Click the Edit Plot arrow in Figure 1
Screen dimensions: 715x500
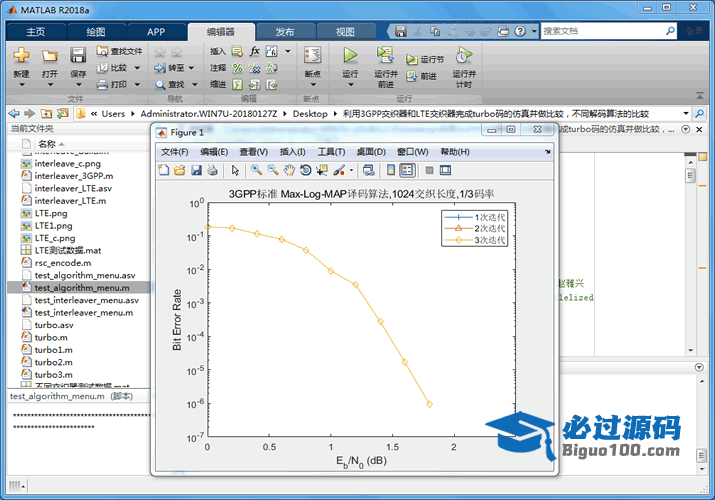point(235,170)
